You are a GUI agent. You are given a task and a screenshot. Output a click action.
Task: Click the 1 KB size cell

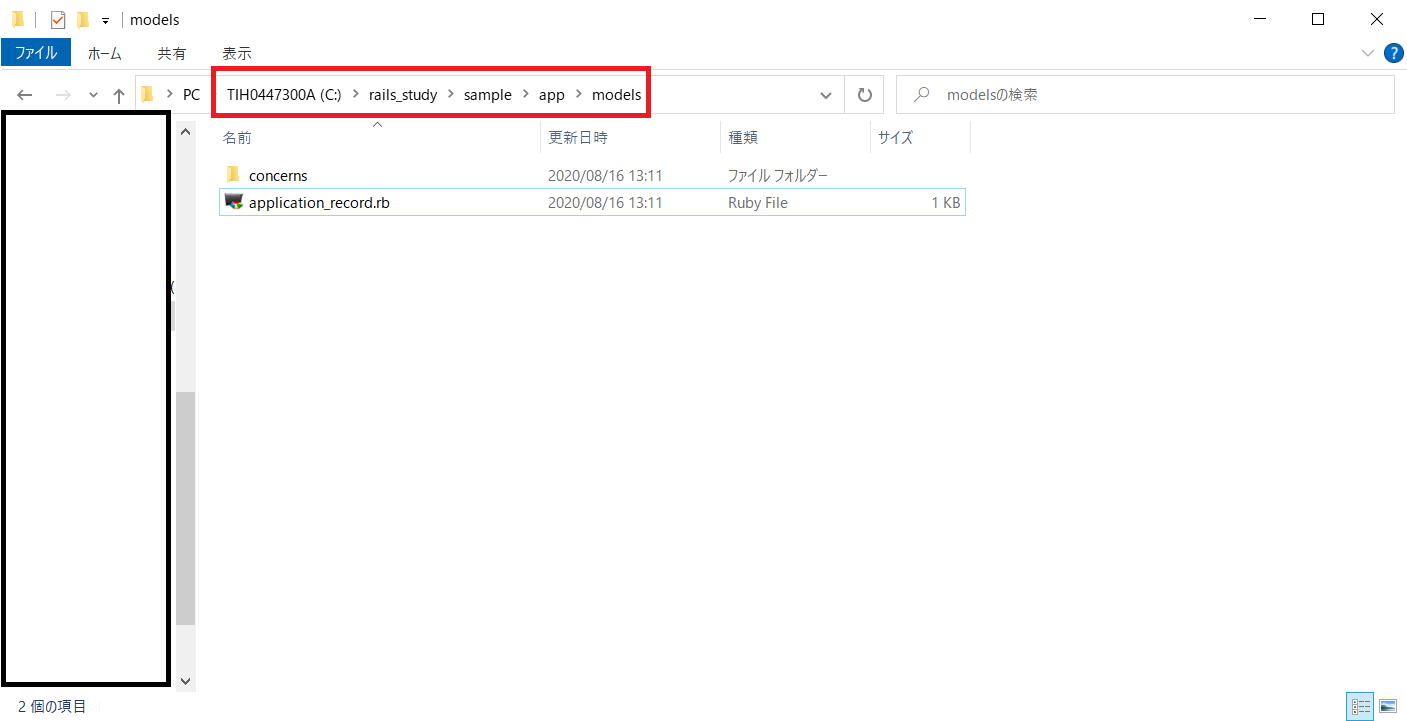945,202
